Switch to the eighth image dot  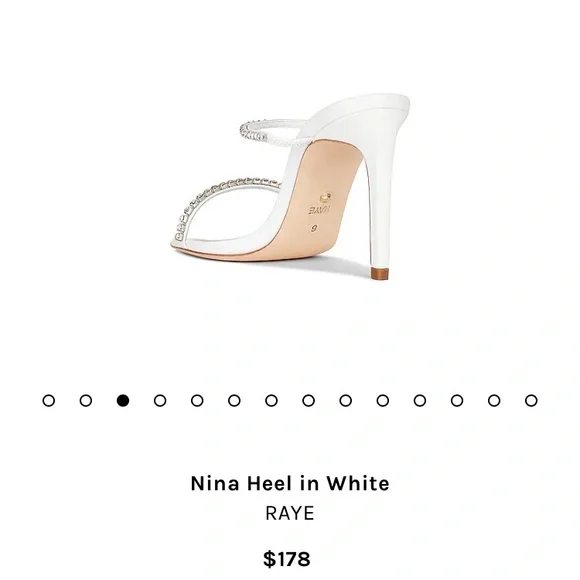(308, 401)
